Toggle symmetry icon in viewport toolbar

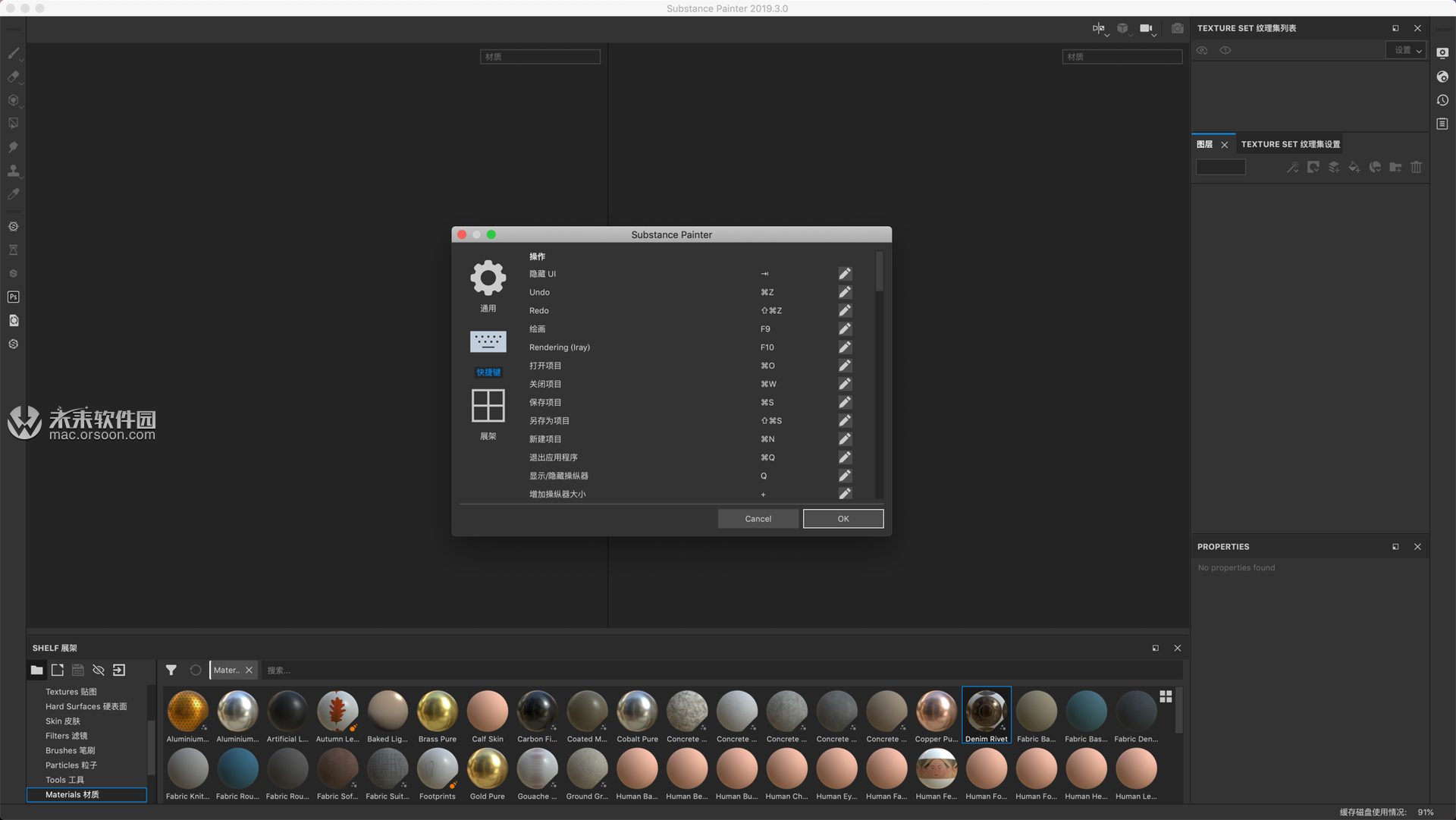point(1099,28)
